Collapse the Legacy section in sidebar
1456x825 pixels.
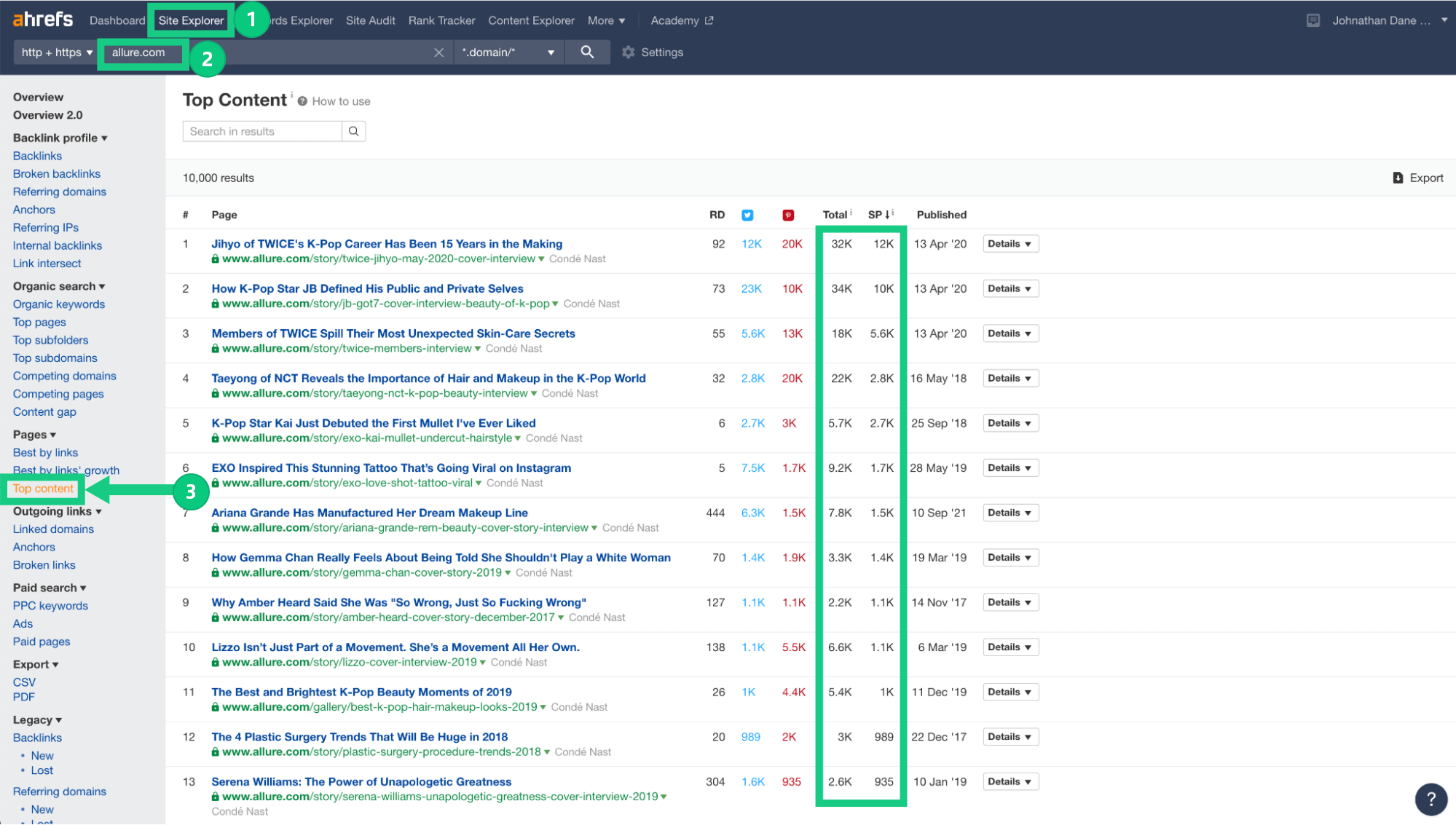37,719
